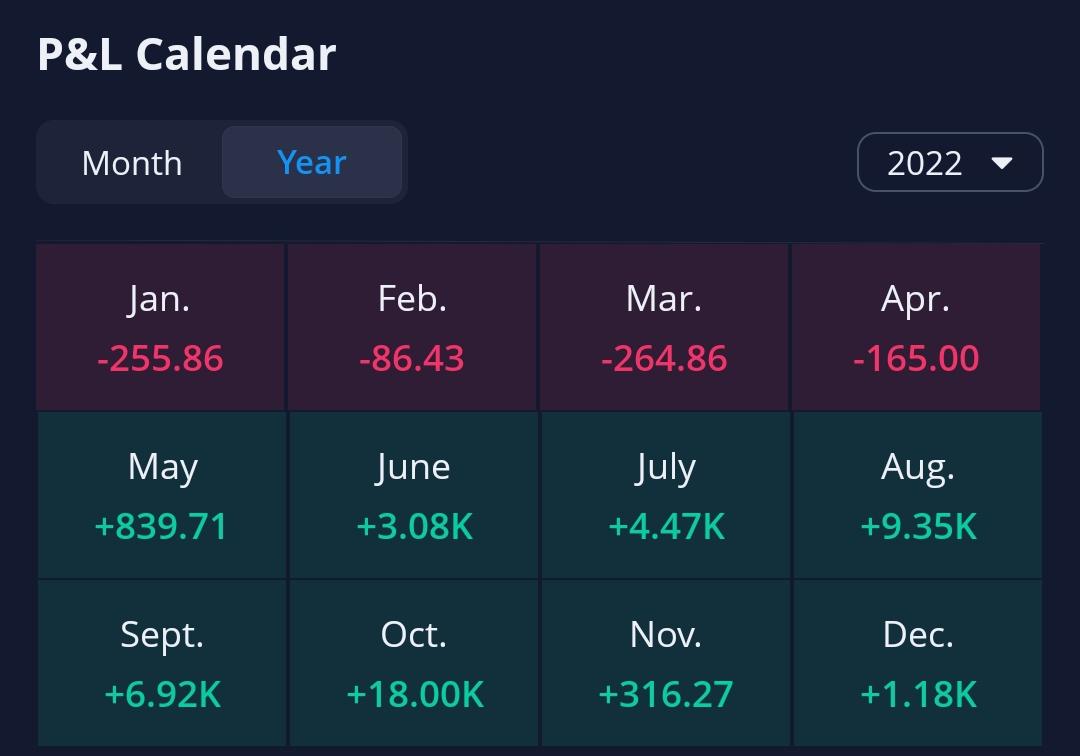Open the March -264.86 cell
Screen dimensions: 1080x756
[x=664, y=328]
